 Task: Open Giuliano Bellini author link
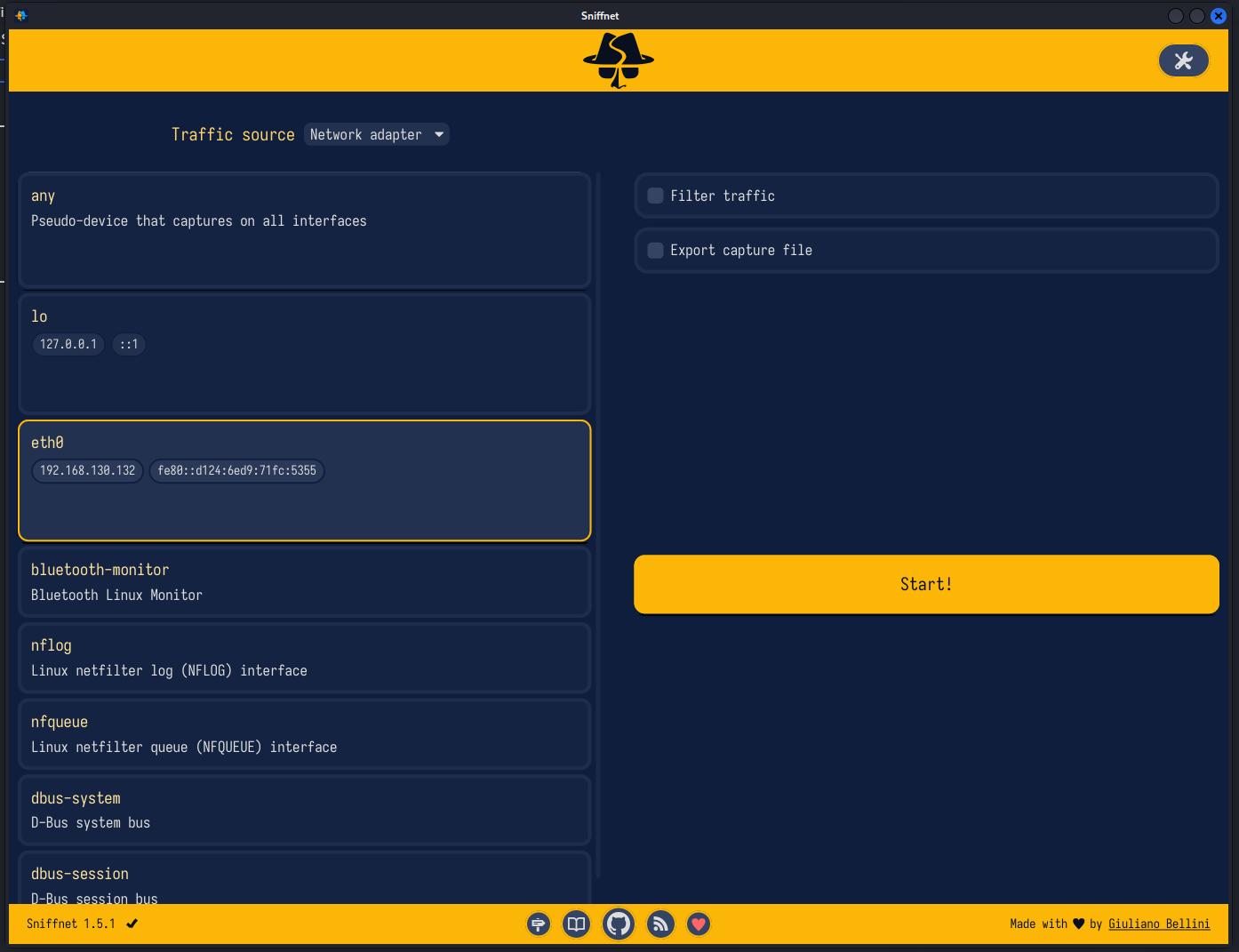pos(1159,924)
